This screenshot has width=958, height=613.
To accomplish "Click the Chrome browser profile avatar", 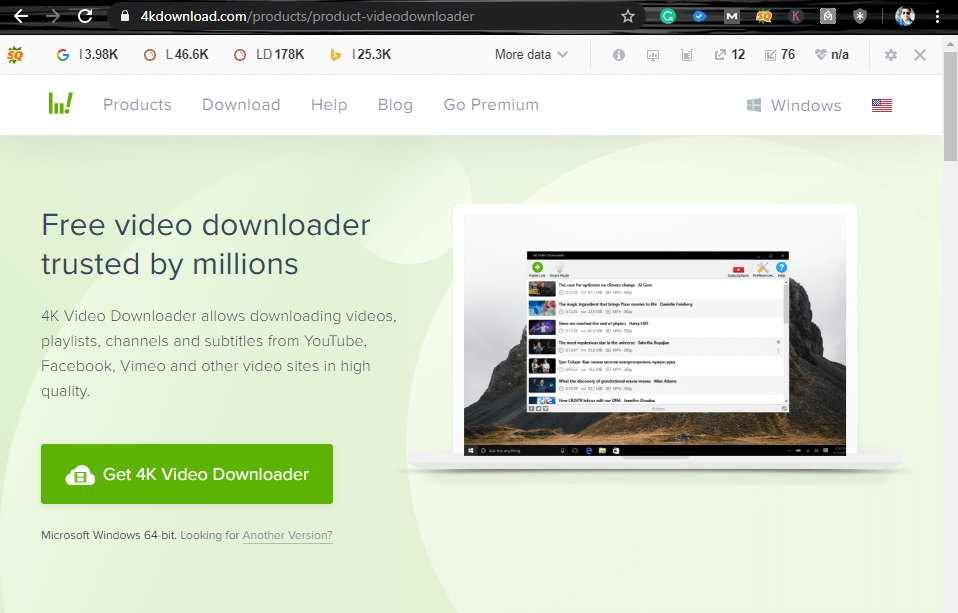I will 904,16.
